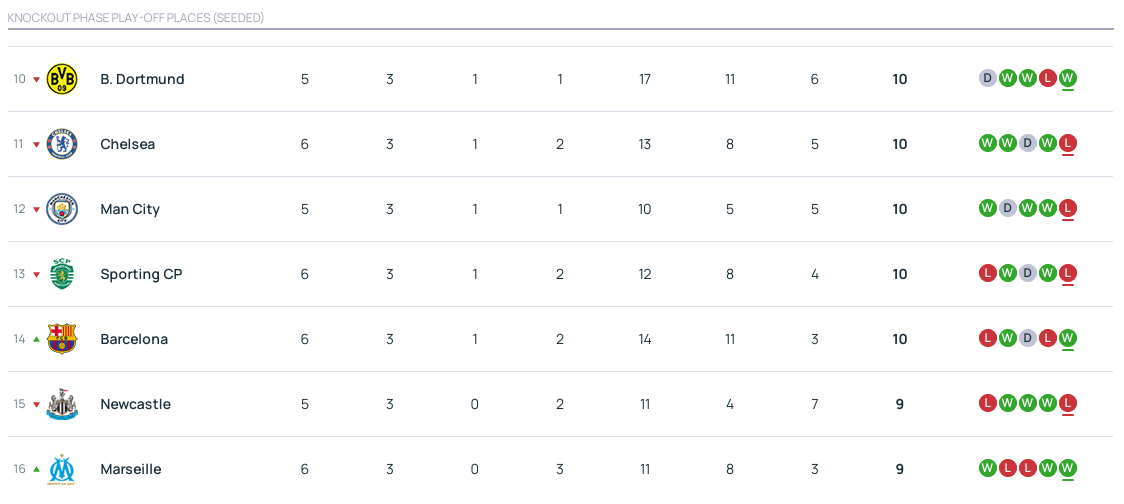This screenshot has height=504, width=1124.
Task: Click the Knockout Phase Play-off Places heading
Action: coord(136,18)
